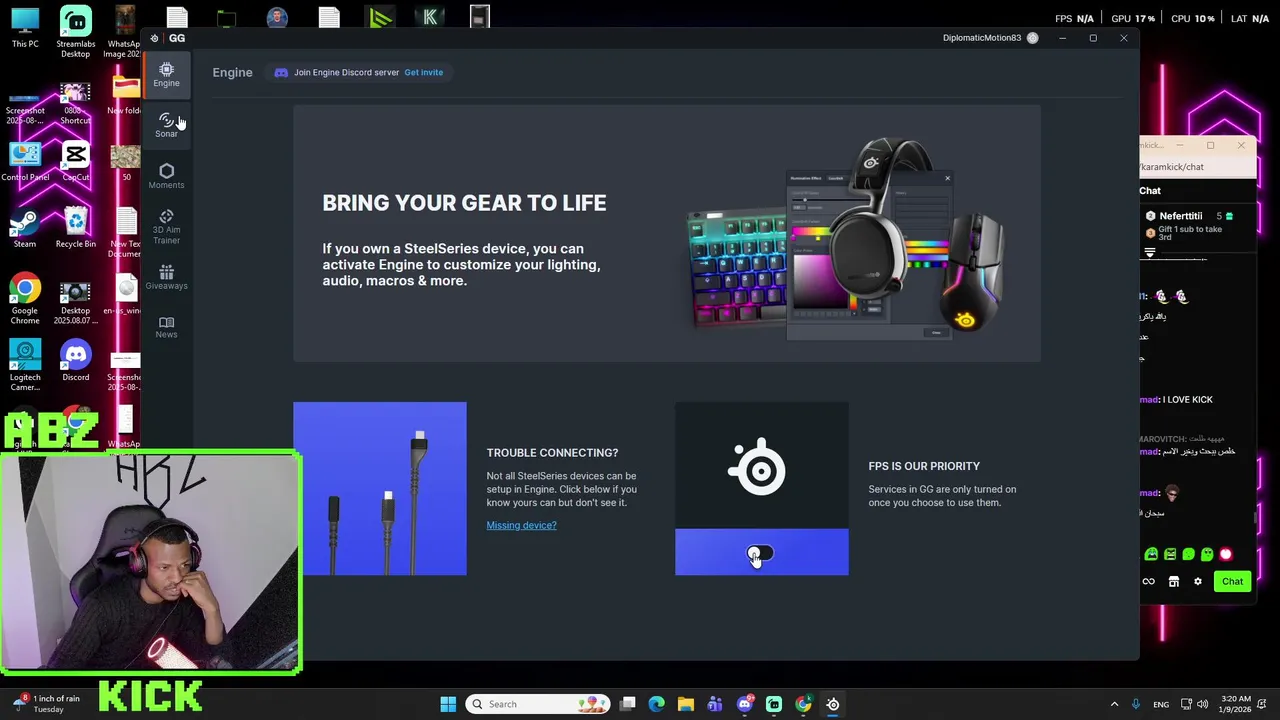Image resolution: width=1280 pixels, height=720 pixels.
Task: Click the Discord logo in the Engine banner
Action: (281, 72)
